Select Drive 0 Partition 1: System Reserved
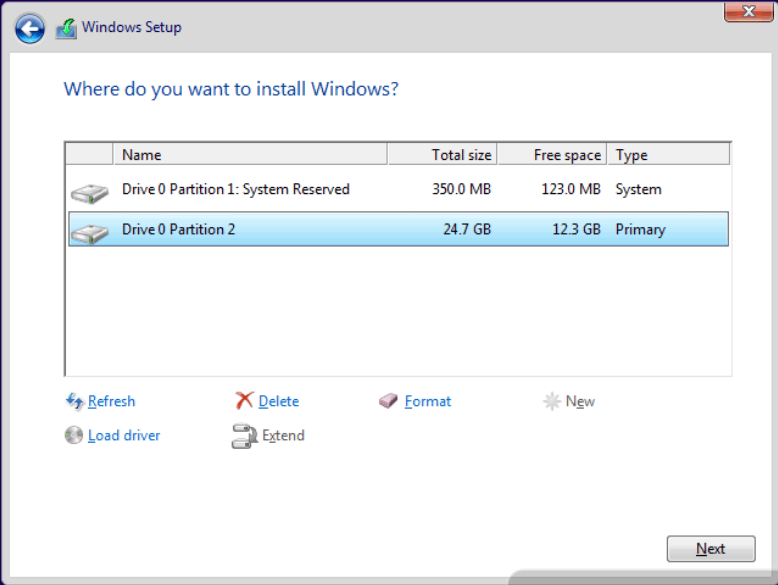Viewport: 778px width, 585px height. tap(398, 189)
